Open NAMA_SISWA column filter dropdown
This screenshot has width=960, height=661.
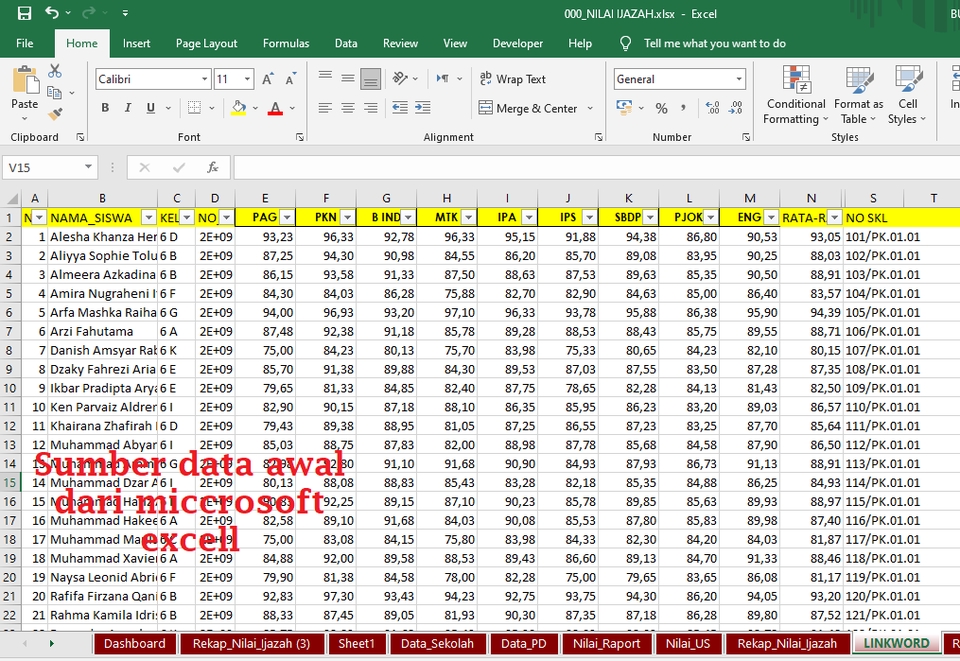tap(149, 217)
